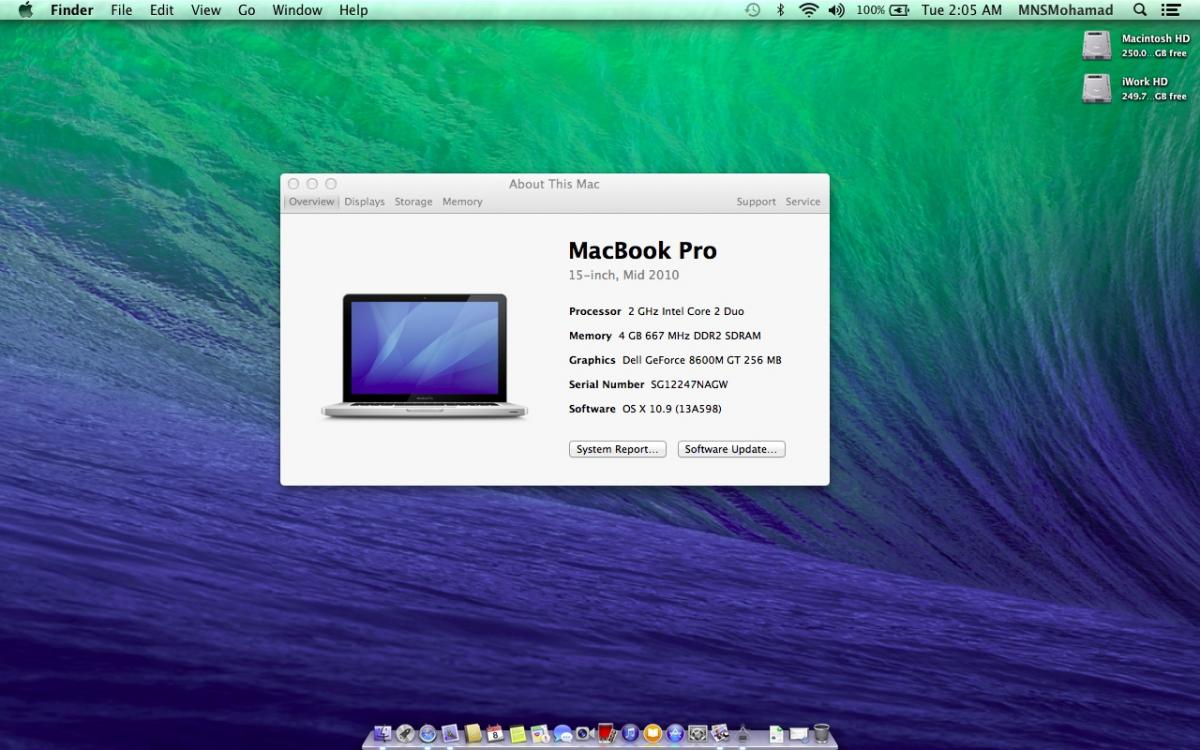Image resolution: width=1200 pixels, height=750 pixels.
Task: Open the View menu
Action: pyautogui.click(x=206, y=10)
